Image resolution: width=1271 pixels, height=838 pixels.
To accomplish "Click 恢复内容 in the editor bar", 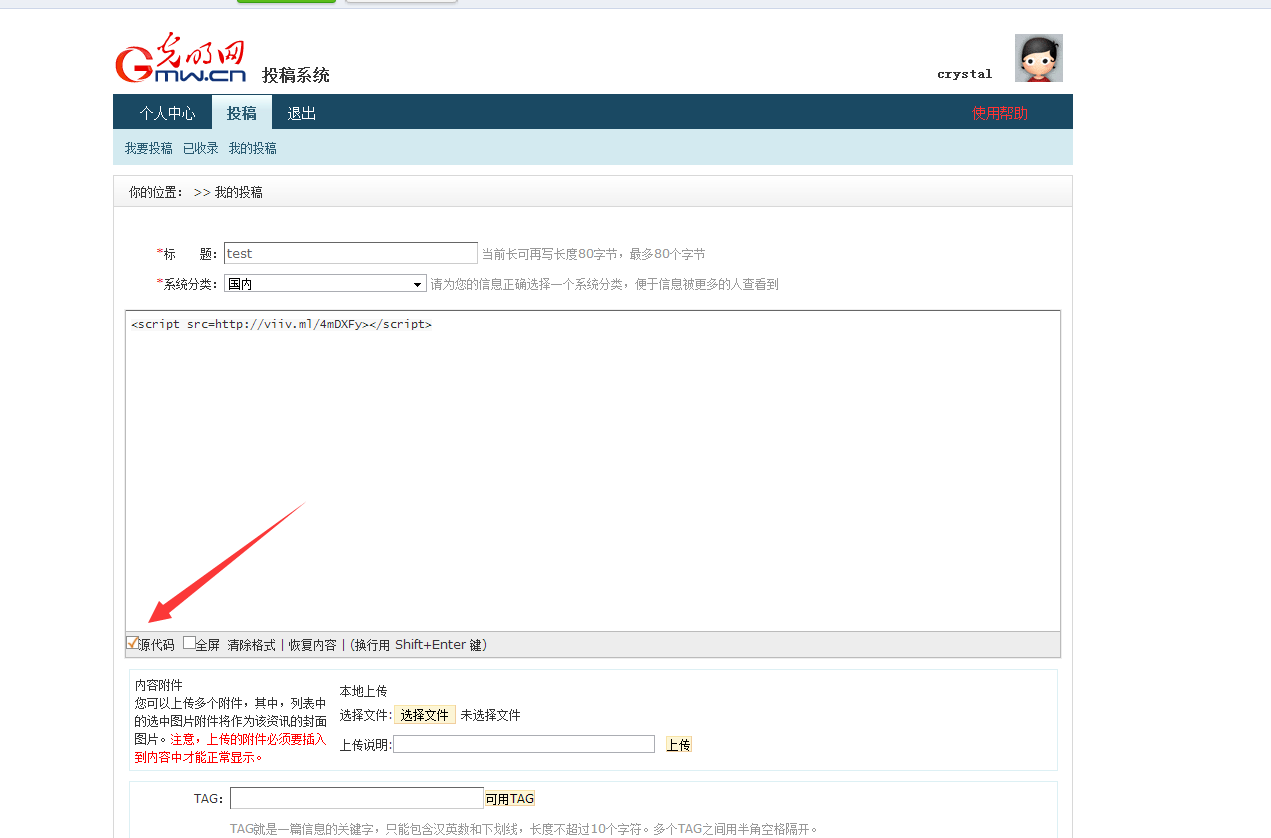I will tap(313, 645).
